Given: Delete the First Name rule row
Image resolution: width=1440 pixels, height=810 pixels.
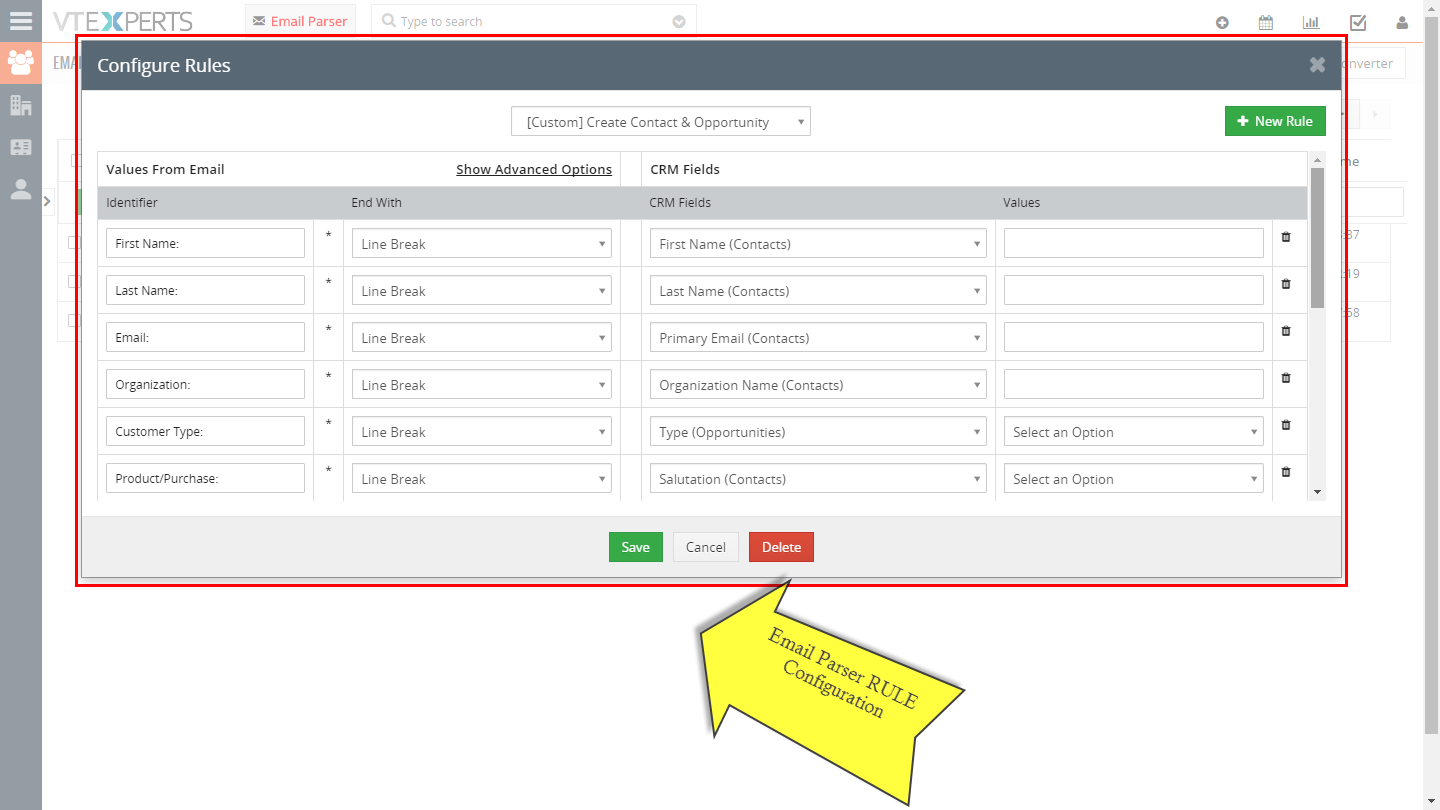Looking at the screenshot, I should 1286,237.
